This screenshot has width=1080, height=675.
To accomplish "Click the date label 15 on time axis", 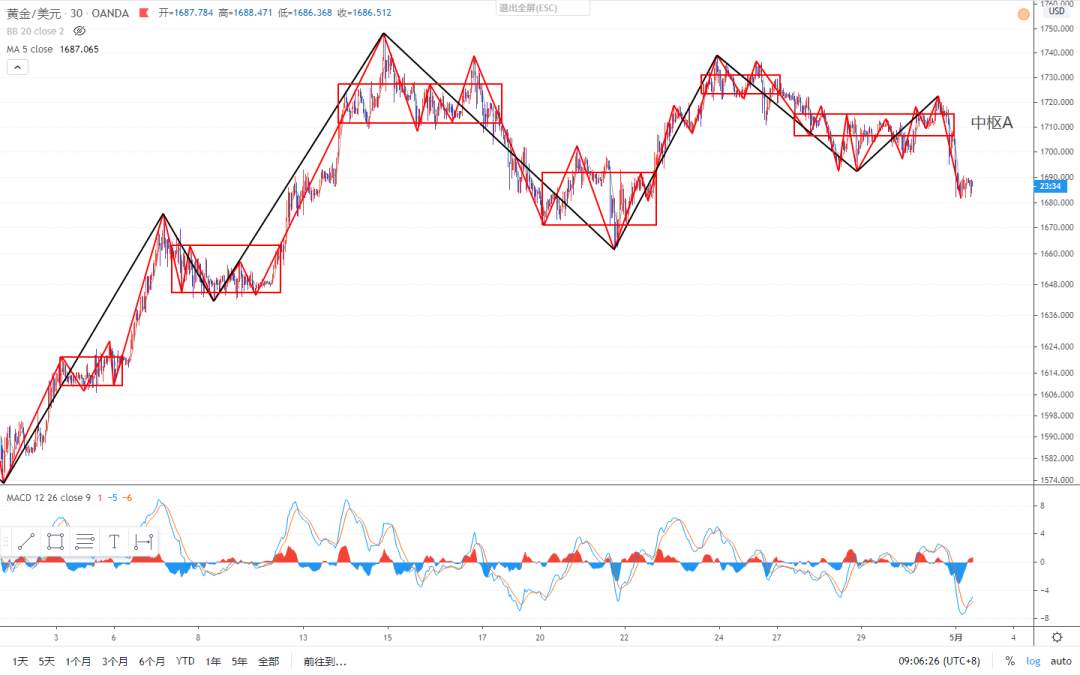I will click(x=387, y=637).
